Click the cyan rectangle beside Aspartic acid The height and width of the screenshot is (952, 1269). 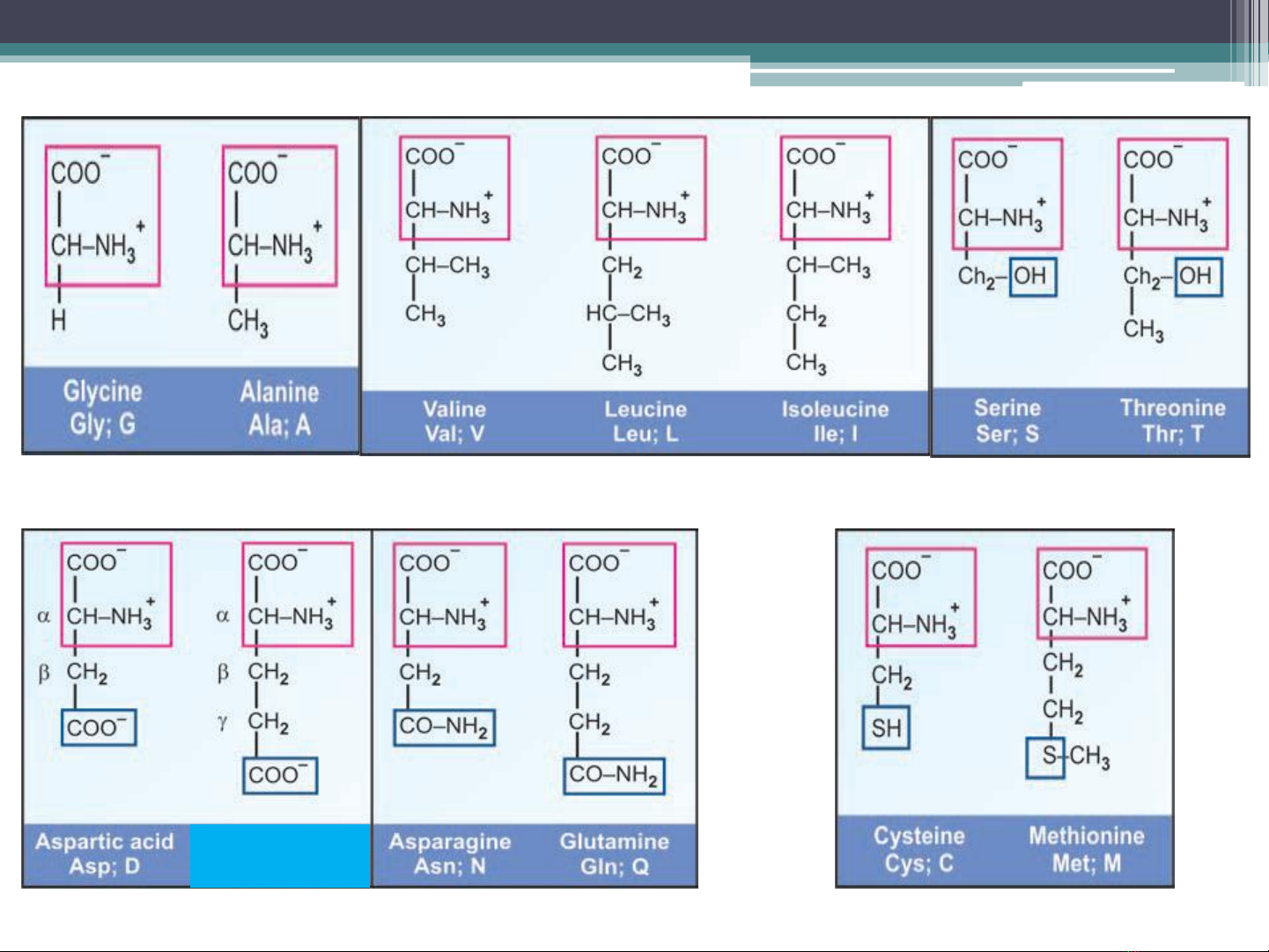(280, 855)
